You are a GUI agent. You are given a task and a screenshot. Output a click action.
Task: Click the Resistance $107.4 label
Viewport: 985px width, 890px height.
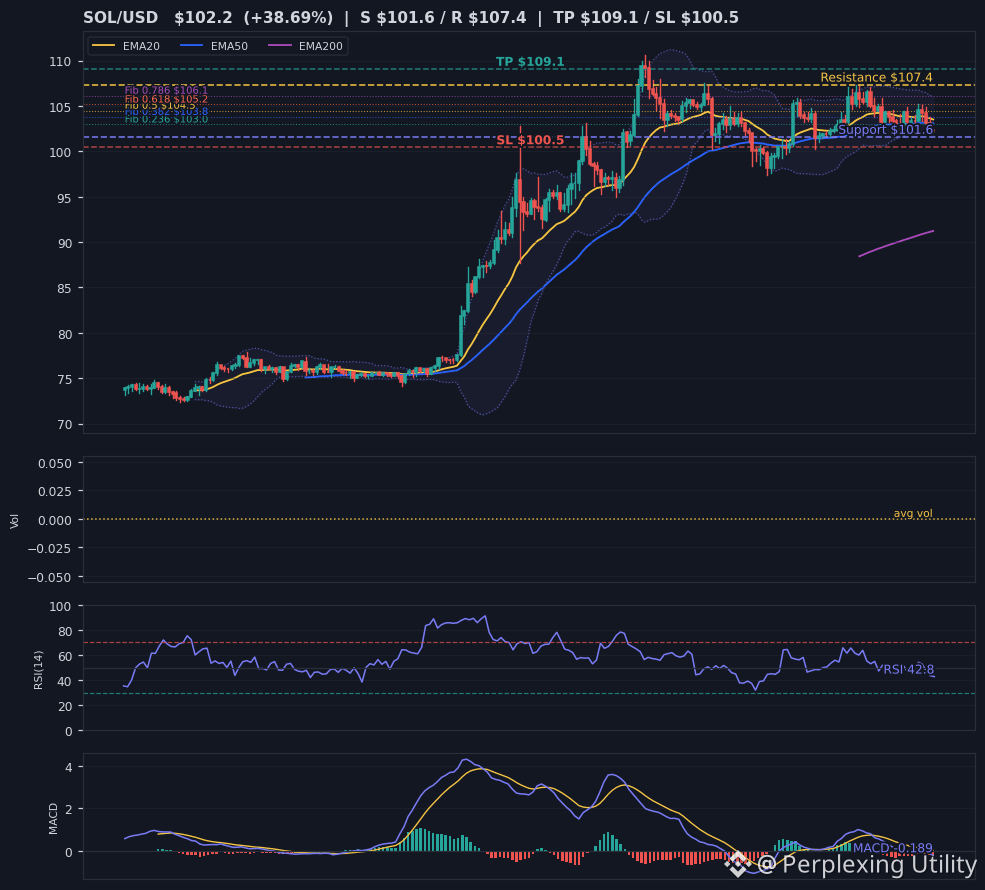pyautogui.click(x=876, y=77)
